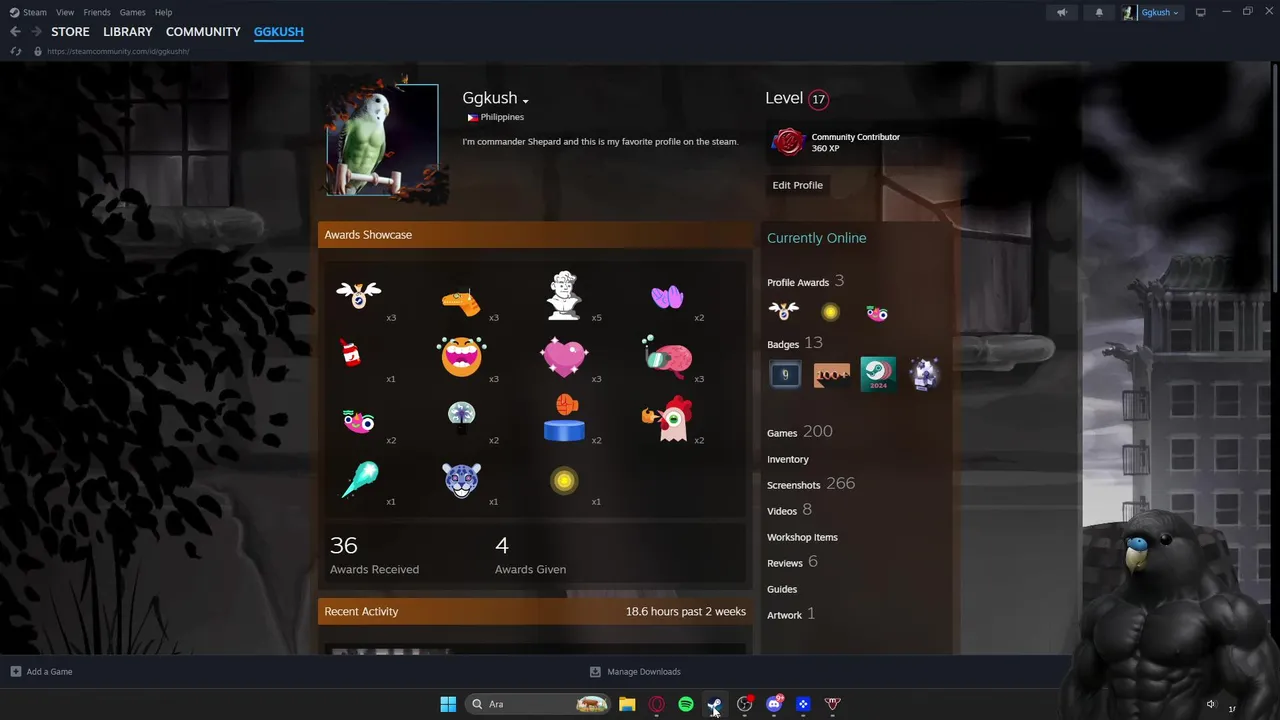Open the Reviews 6 link
This screenshot has width=1280, height=720.
(x=792, y=562)
